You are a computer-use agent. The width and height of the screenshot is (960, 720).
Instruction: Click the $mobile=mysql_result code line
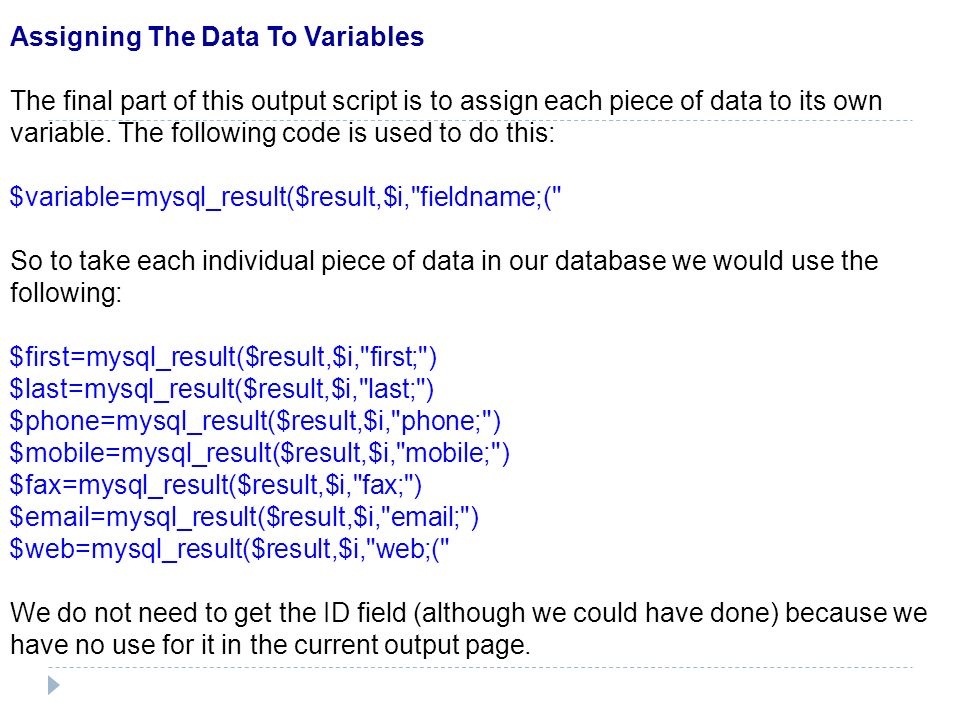[x=260, y=453]
